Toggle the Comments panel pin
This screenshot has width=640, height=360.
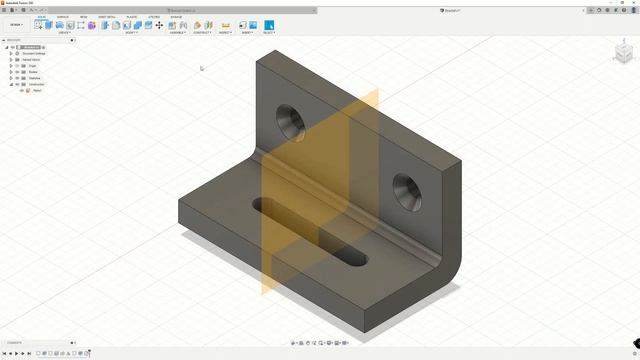click(72, 342)
